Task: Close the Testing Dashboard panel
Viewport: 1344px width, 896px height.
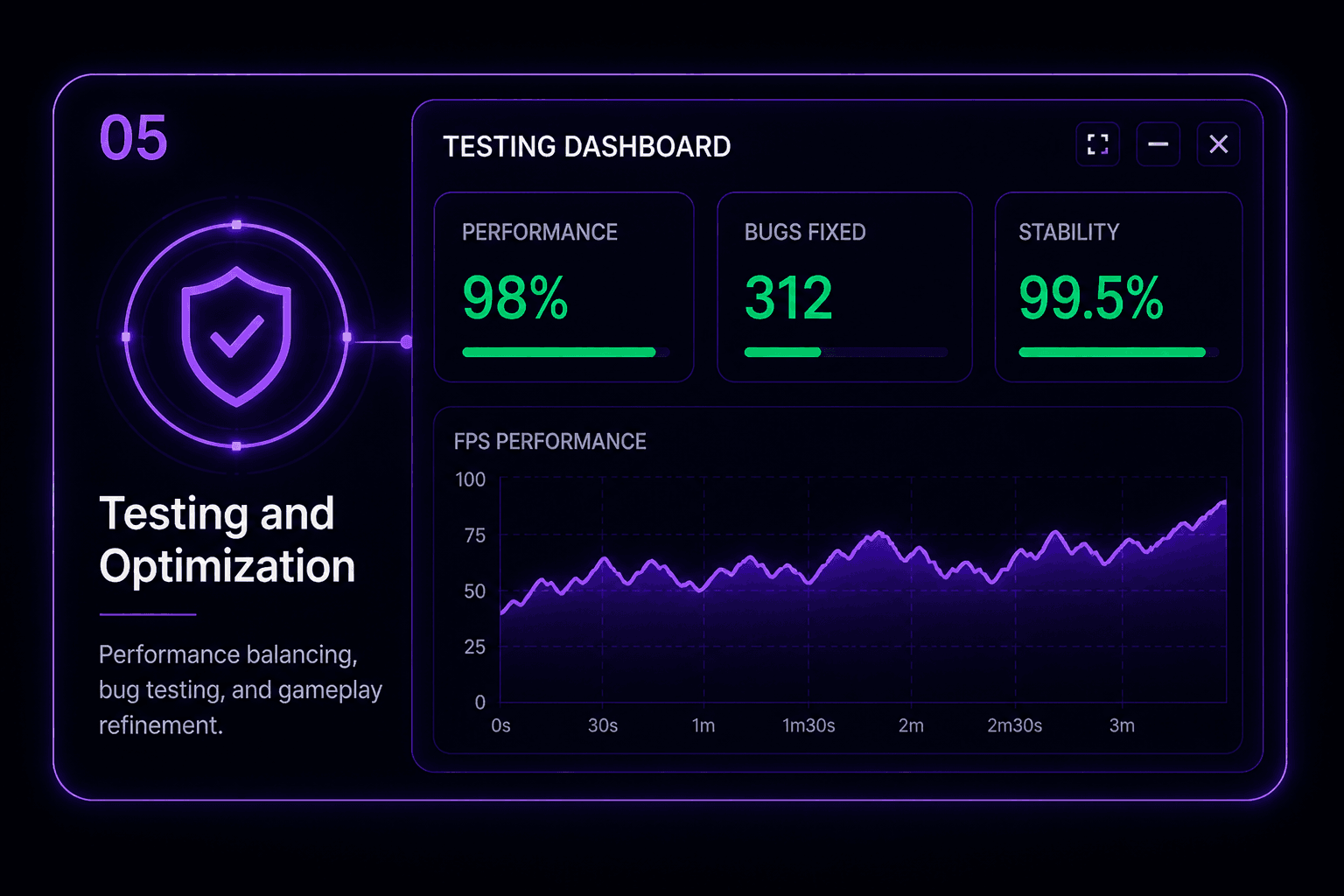Action: click(x=1218, y=144)
